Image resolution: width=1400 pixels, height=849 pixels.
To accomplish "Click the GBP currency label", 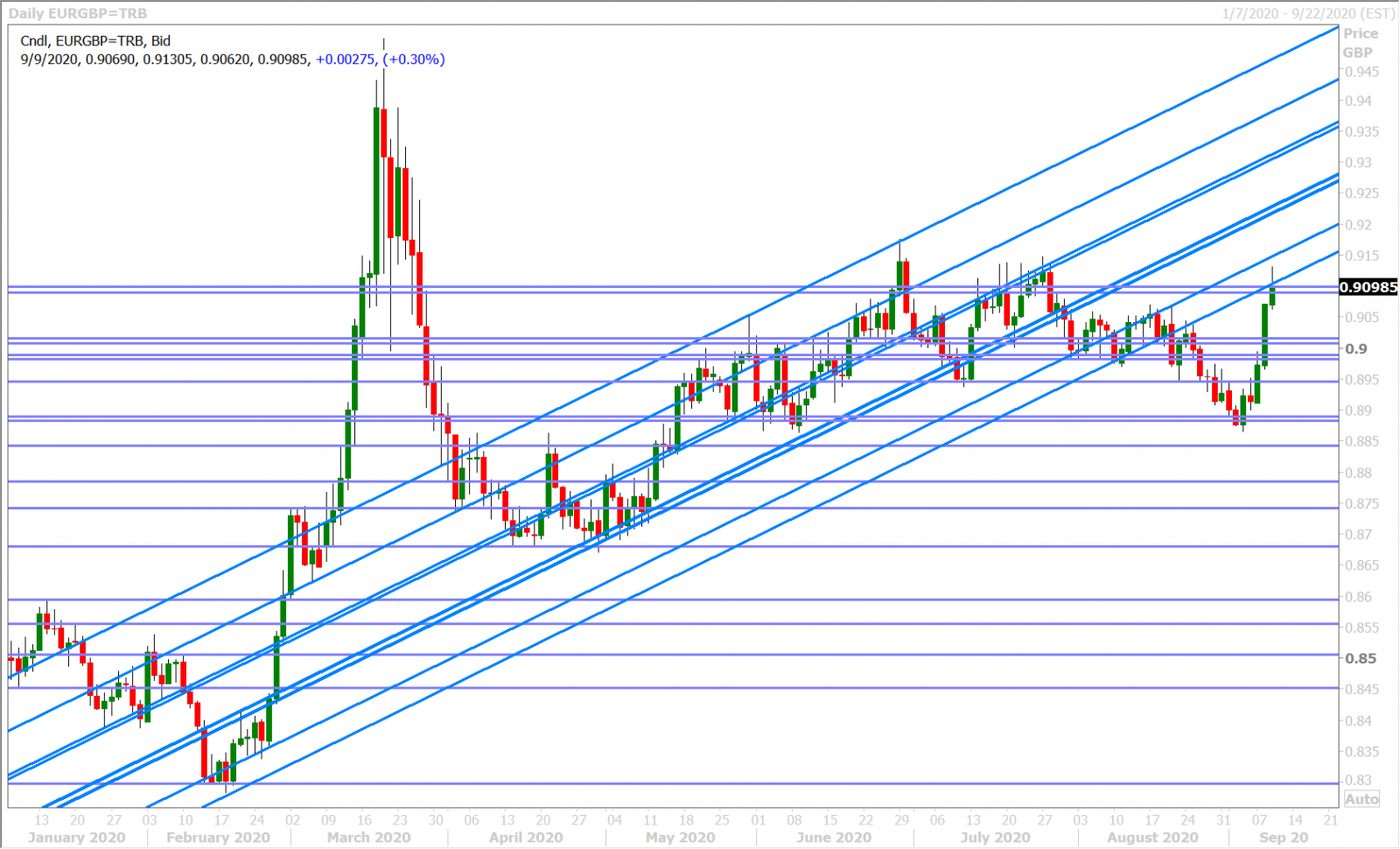I will (1358, 53).
